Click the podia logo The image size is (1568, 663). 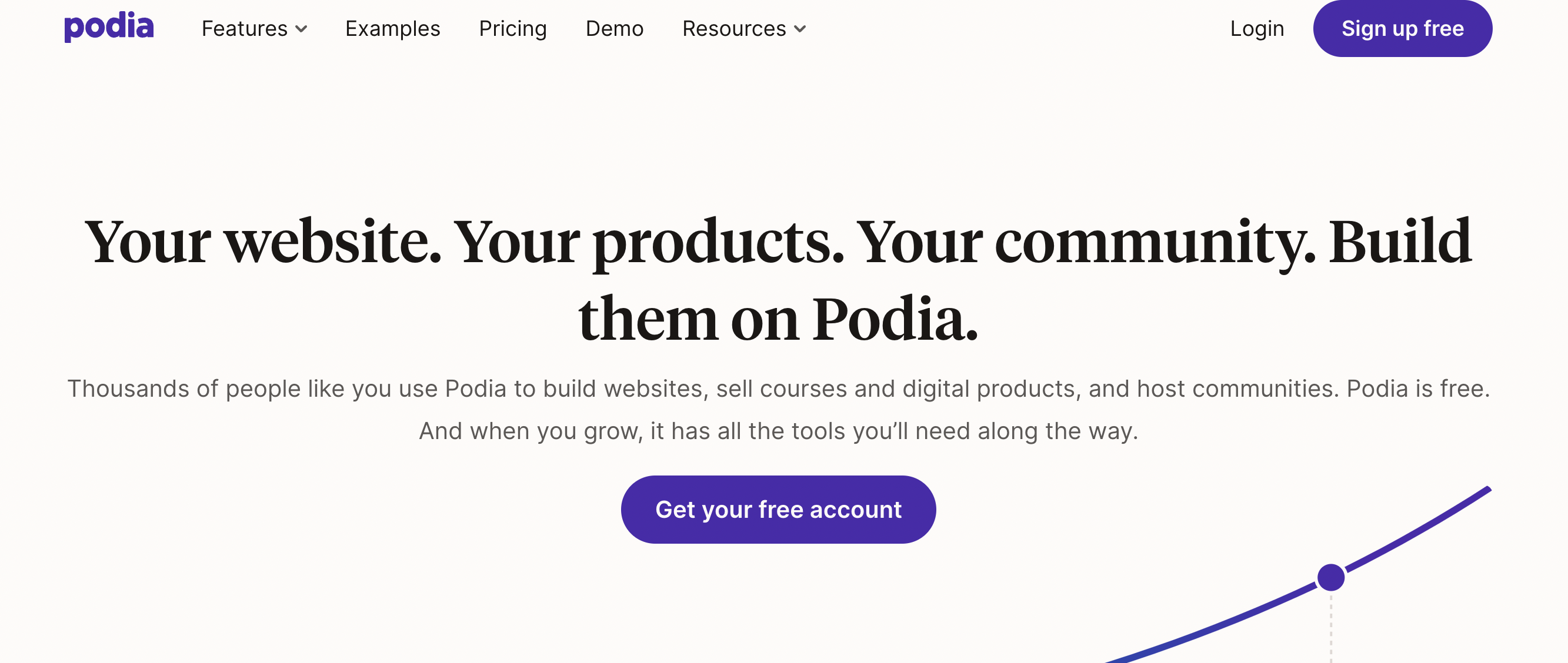tap(109, 28)
